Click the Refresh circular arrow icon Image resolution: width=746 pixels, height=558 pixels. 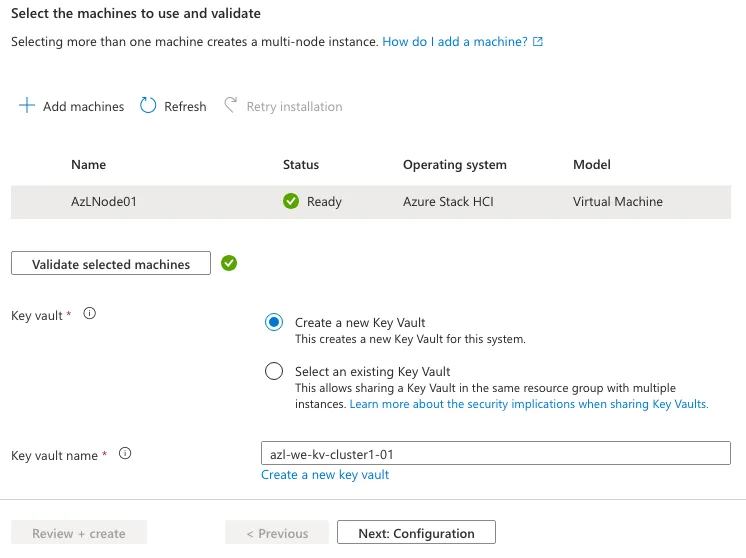pyautogui.click(x=148, y=106)
